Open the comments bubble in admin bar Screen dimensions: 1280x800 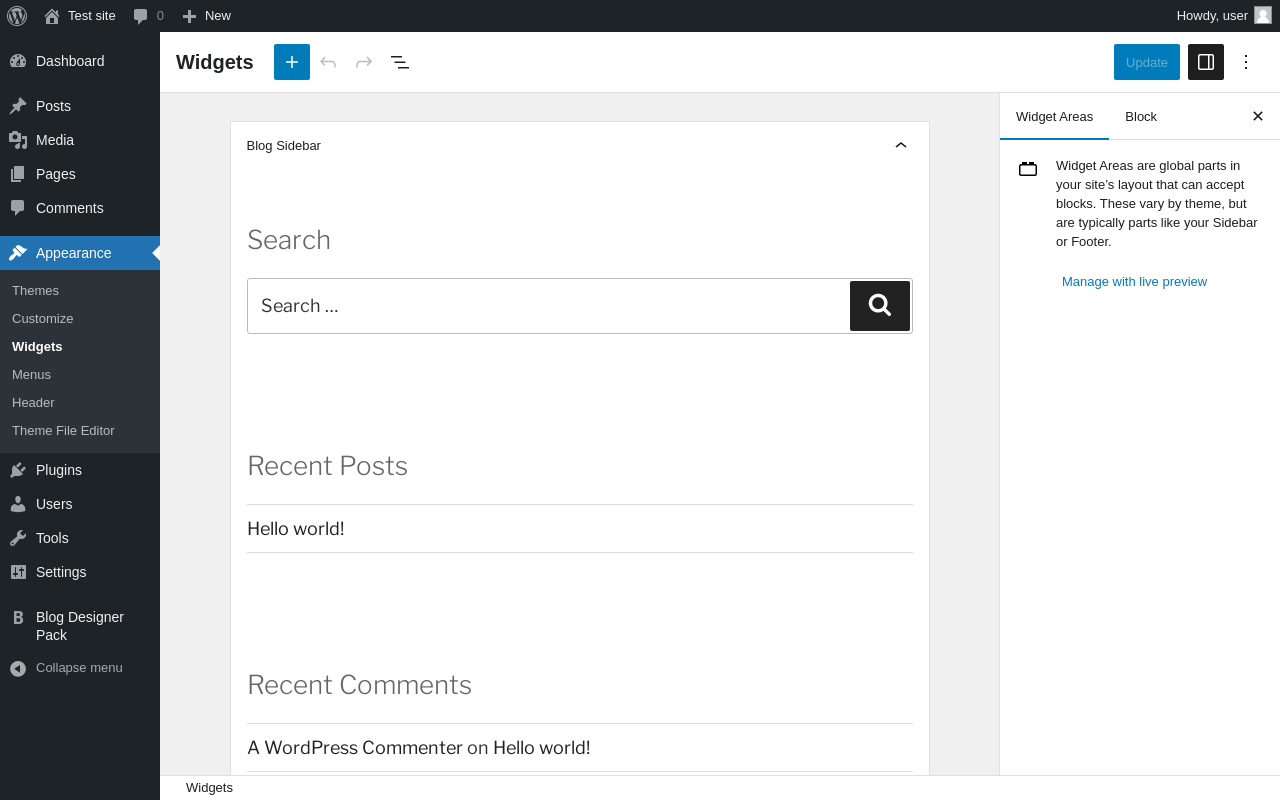tap(148, 16)
